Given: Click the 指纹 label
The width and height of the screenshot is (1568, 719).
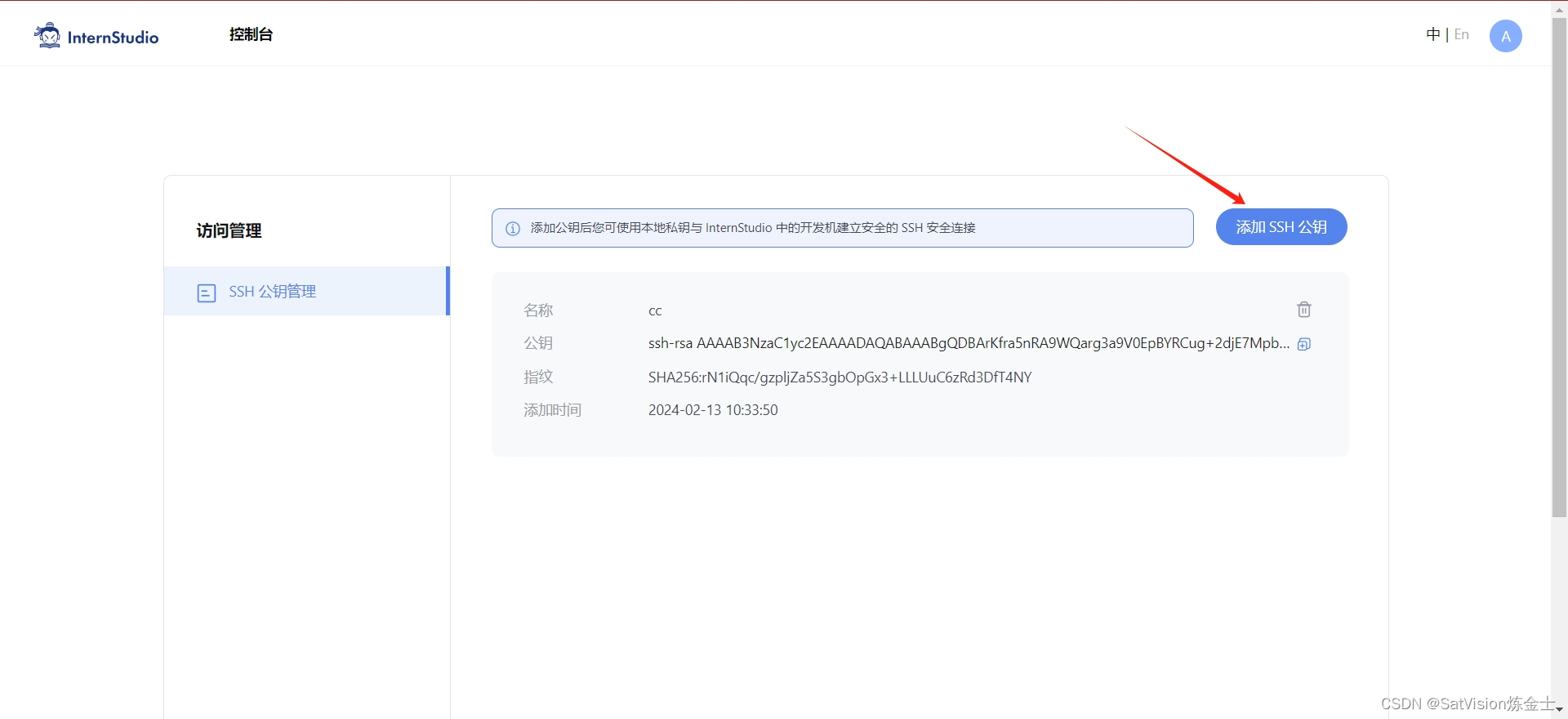Looking at the screenshot, I should (538, 377).
